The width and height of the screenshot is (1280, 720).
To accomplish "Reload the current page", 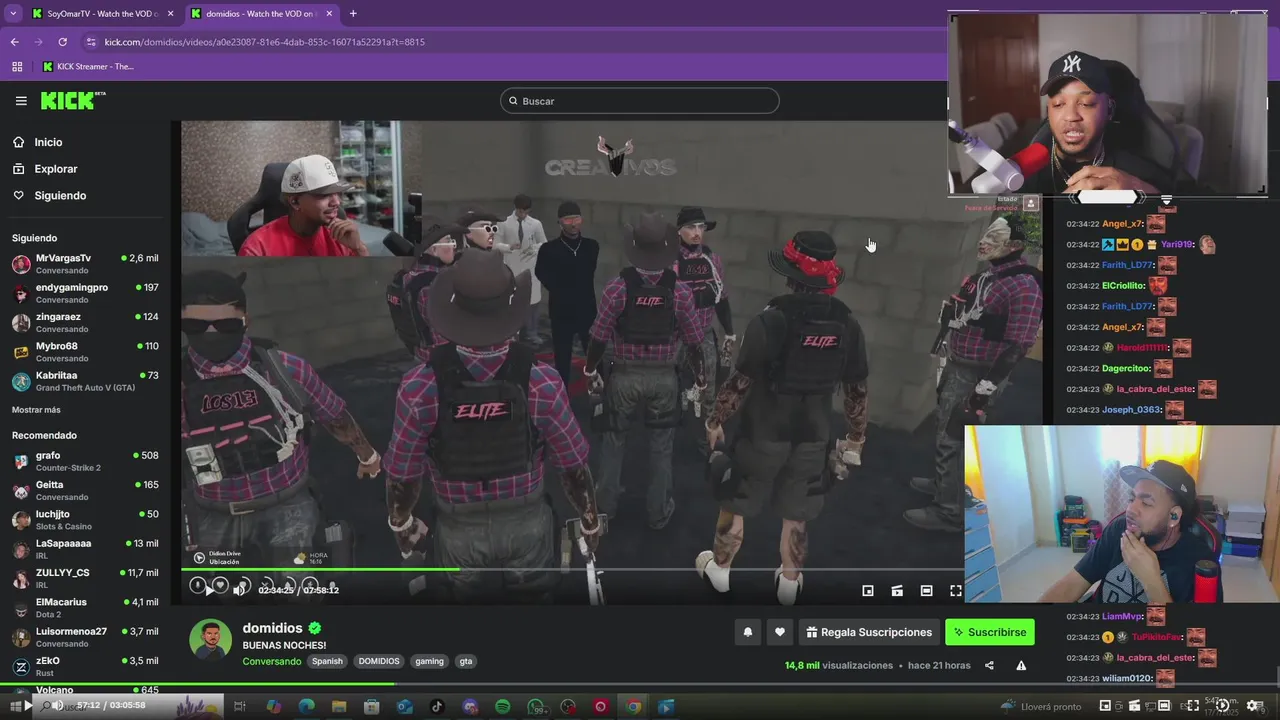I will (x=62, y=42).
